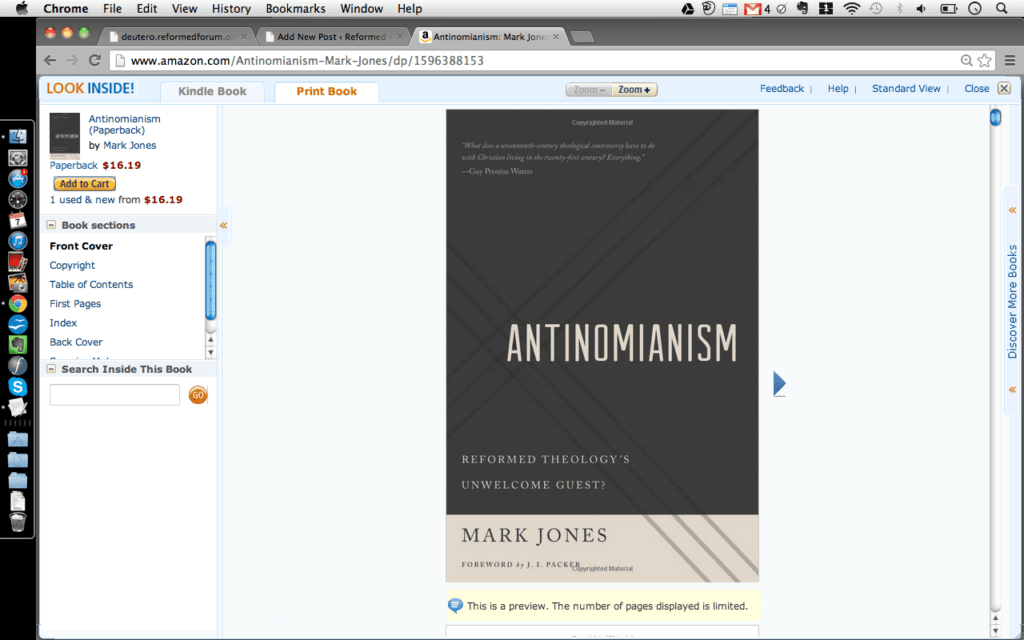Open Skype from the dock
The height and width of the screenshot is (640, 1024).
(x=18, y=386)
